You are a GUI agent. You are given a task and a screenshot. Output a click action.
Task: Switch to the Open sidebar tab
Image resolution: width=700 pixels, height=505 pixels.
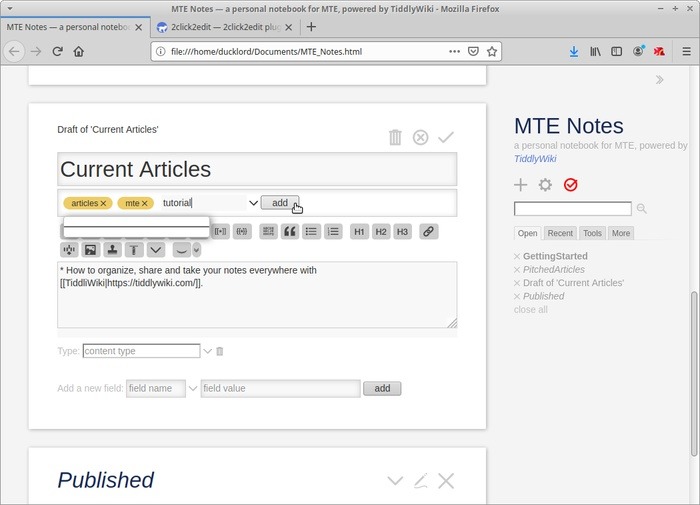pos(527,233)
